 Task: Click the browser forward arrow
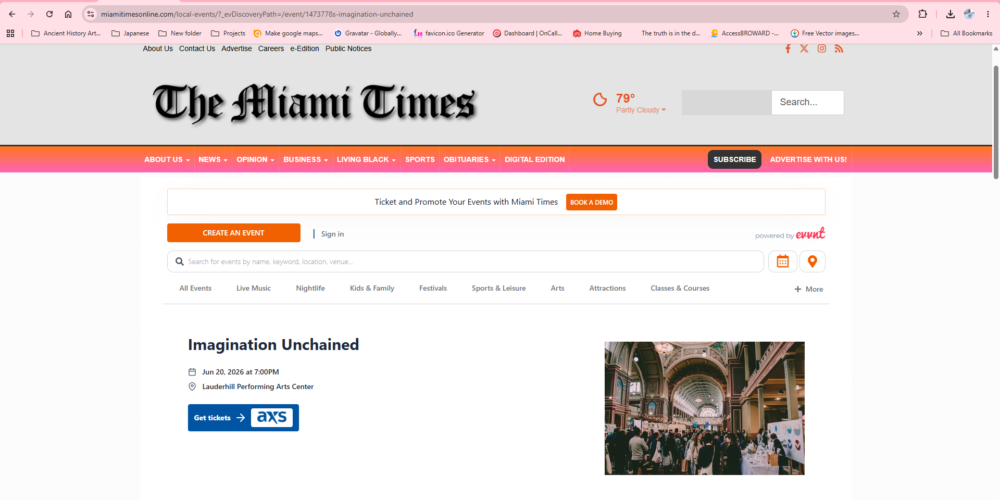(31, 14)
